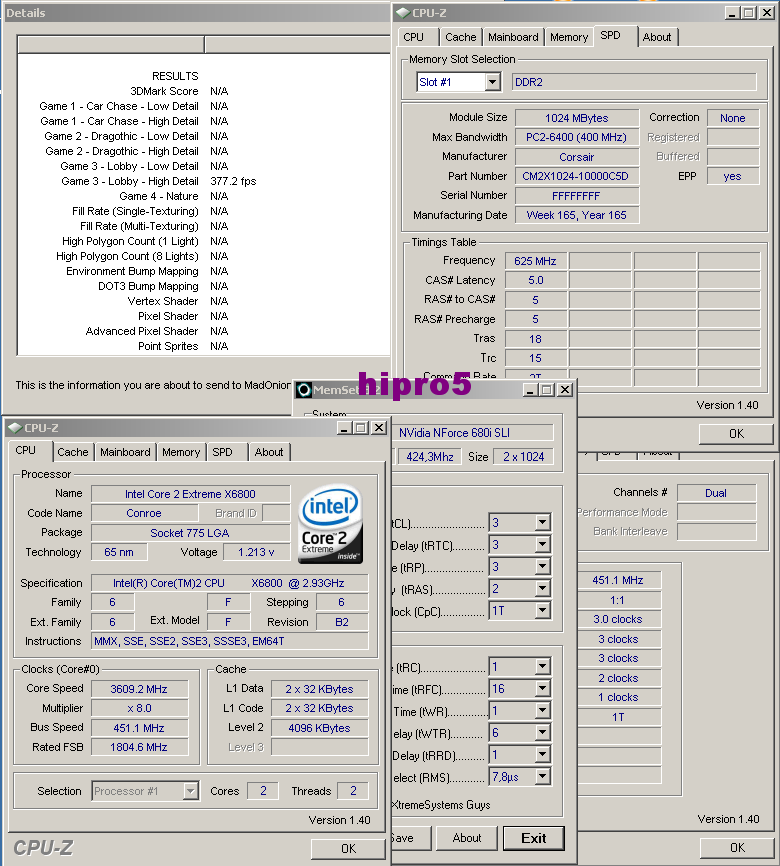The image size is (780, 866).
Task: Switch to Memory tab in SPD window
Action: point(569,37)
